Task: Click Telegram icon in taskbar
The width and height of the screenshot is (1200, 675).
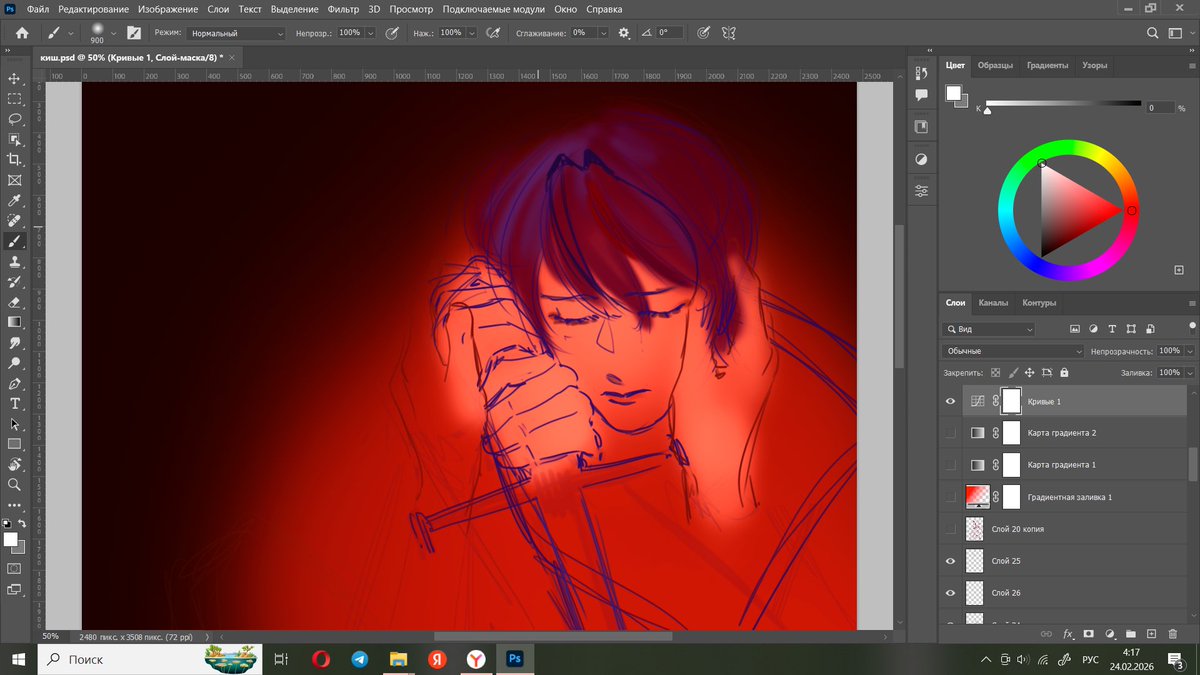Action: click(360, 659)
